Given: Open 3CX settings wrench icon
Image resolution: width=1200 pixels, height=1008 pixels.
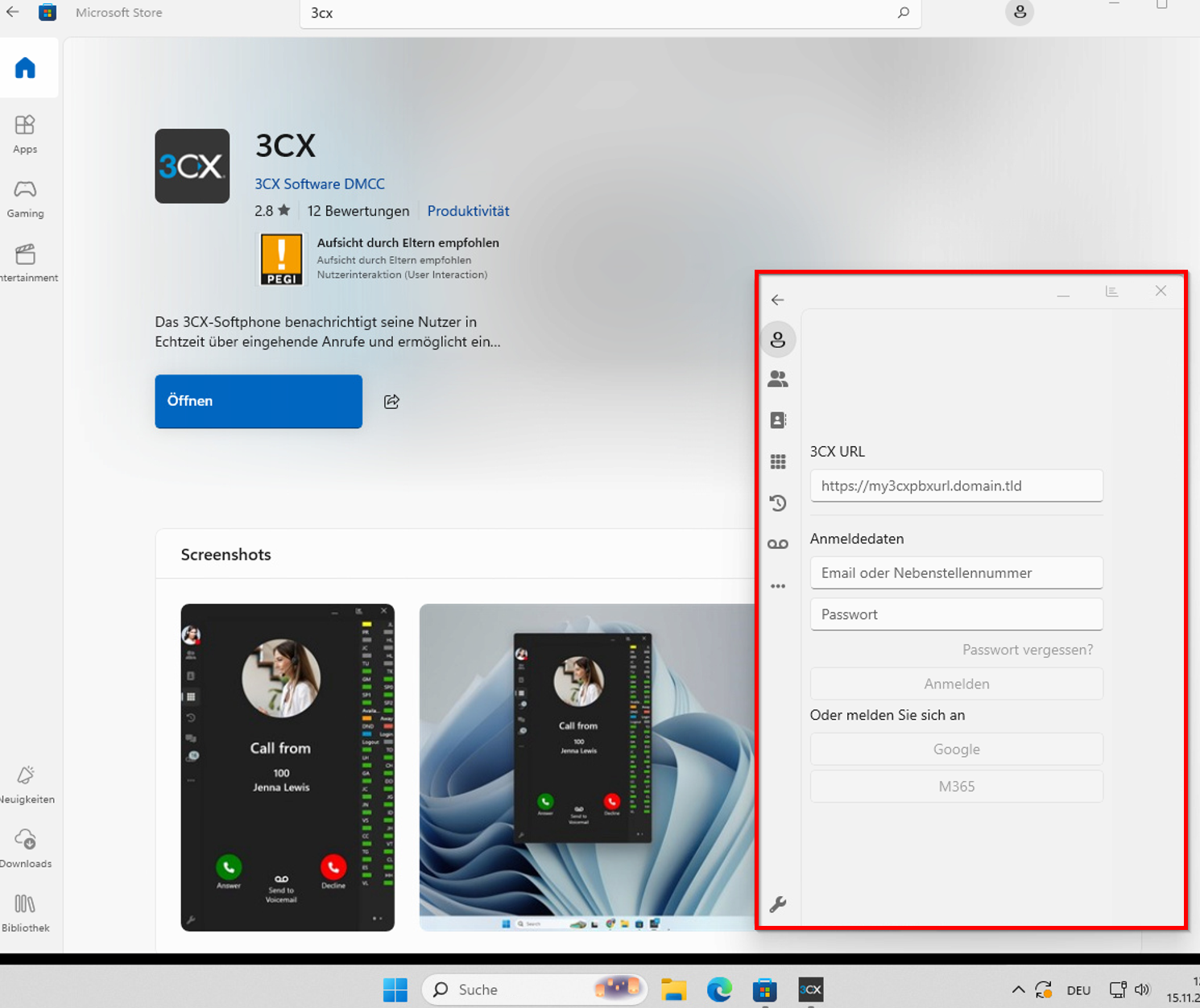Looking at the screenshot, I should pos(778,905).
